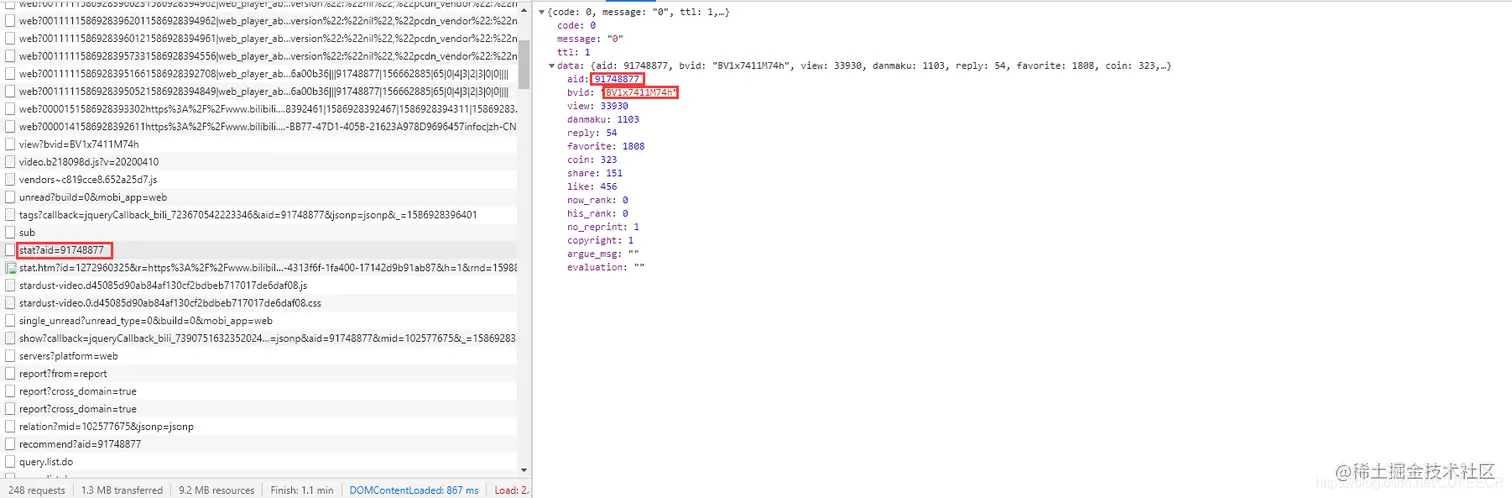1512x498 pixels.
Task: Click the no_reprint: 1 property
Action: tap(603, 227)
